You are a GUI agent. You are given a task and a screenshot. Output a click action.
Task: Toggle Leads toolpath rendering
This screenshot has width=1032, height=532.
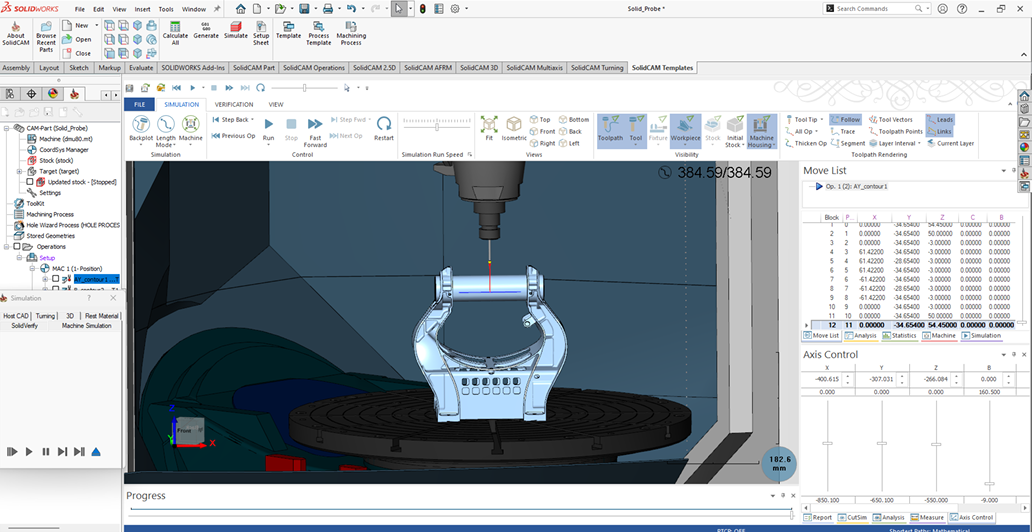coord(940,120)
